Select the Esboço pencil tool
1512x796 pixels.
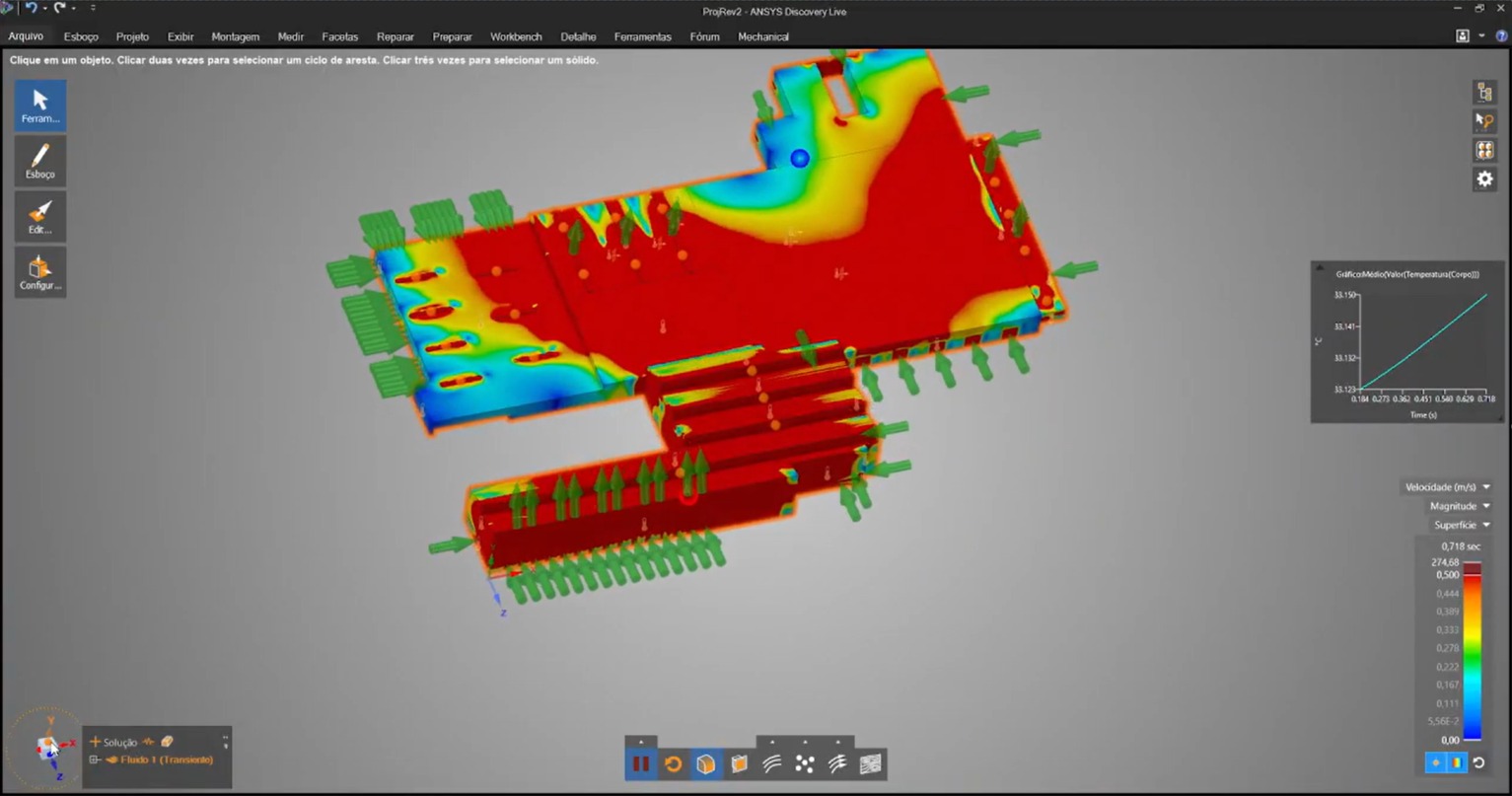coord(40,161)
